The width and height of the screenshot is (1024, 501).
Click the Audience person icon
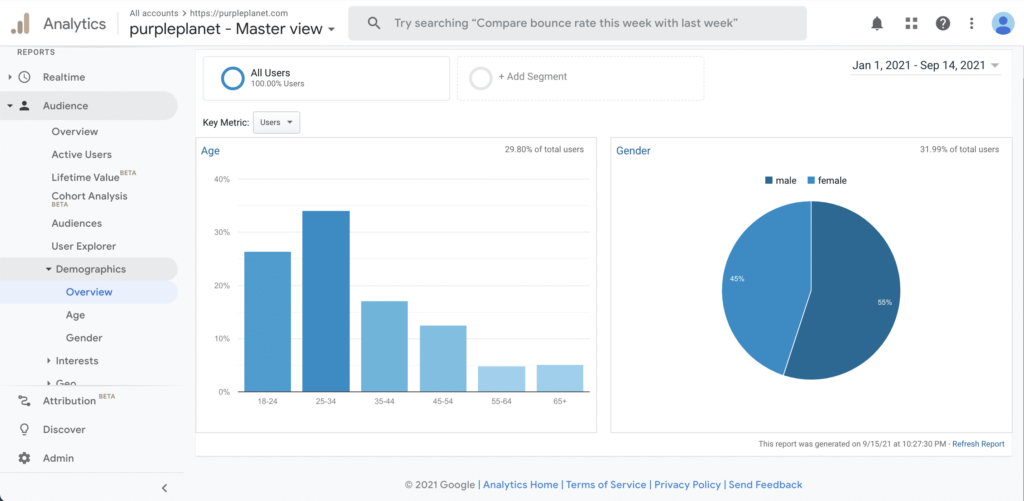(x=24, y=106)
